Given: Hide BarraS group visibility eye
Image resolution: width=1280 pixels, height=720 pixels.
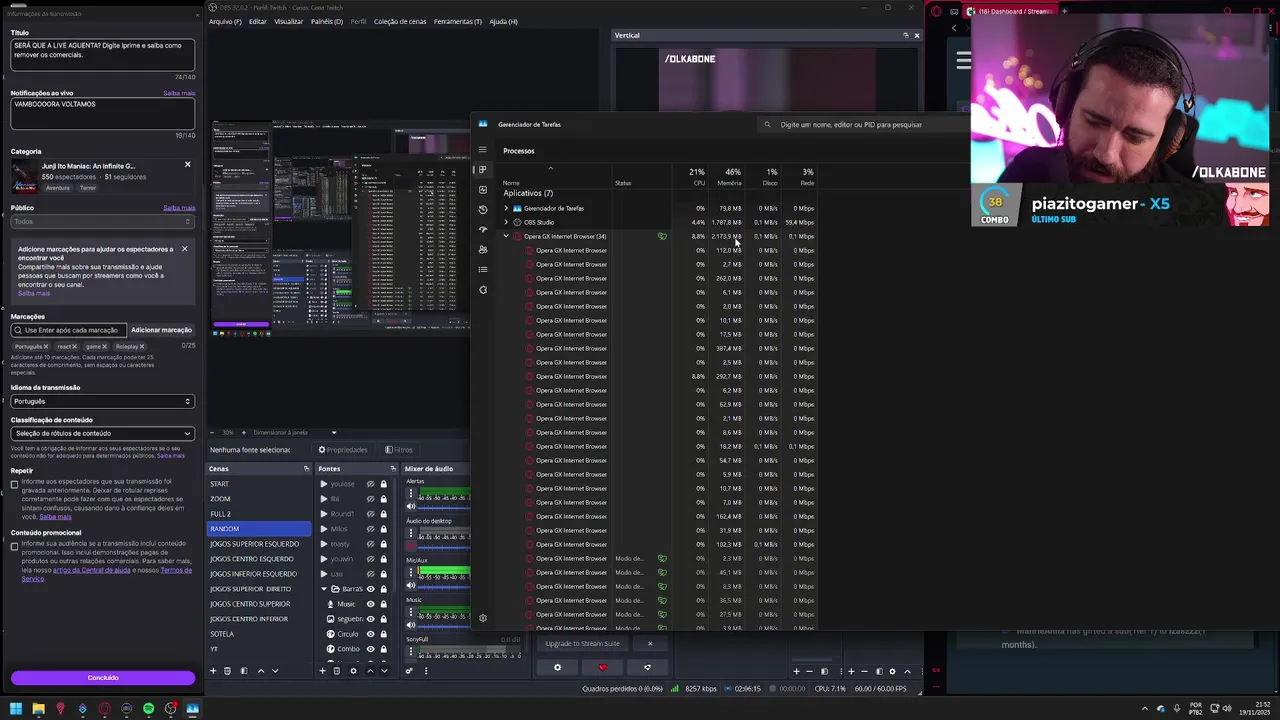Looking at the screenshot, I should tap(370, 589).
